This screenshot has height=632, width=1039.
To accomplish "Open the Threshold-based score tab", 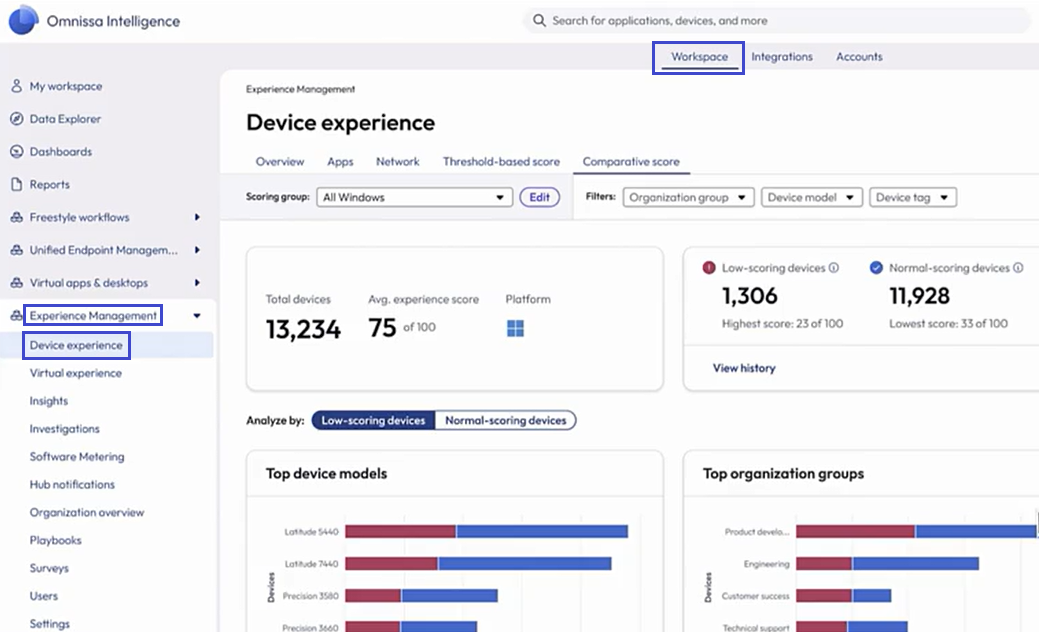I will [501, 162].
